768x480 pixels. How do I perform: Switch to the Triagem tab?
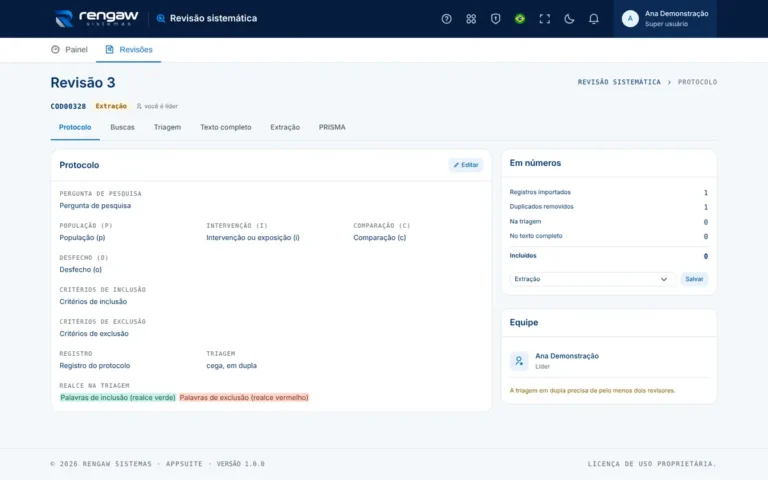click(167, 127)
